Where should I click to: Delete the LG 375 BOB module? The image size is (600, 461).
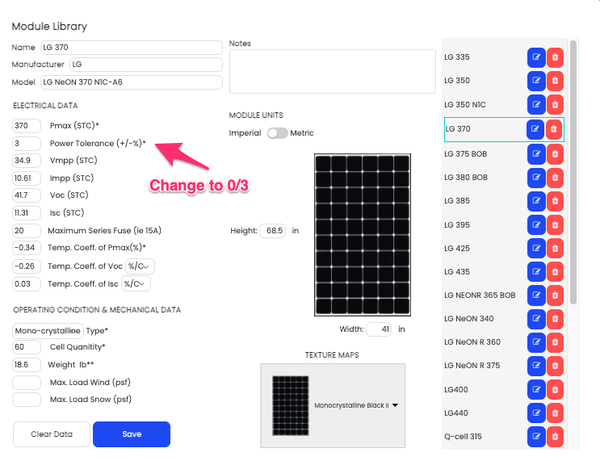click(555, 154)
